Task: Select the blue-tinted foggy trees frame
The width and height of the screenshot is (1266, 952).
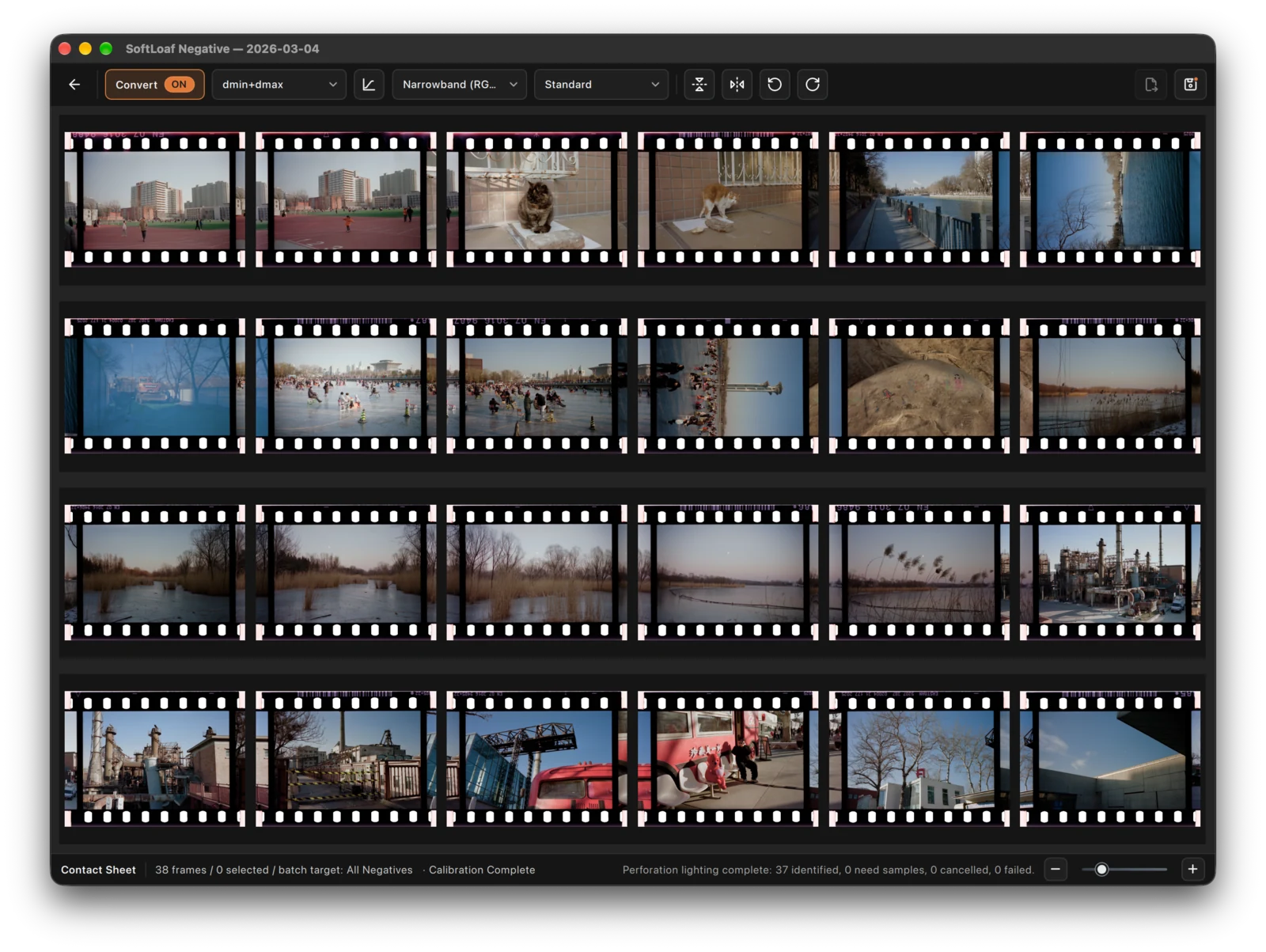Action: 154,386
